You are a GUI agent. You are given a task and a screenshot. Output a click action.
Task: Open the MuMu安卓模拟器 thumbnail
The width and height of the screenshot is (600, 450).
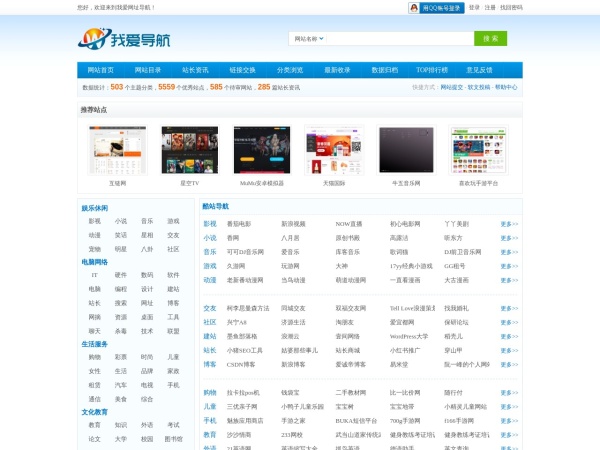261,151
